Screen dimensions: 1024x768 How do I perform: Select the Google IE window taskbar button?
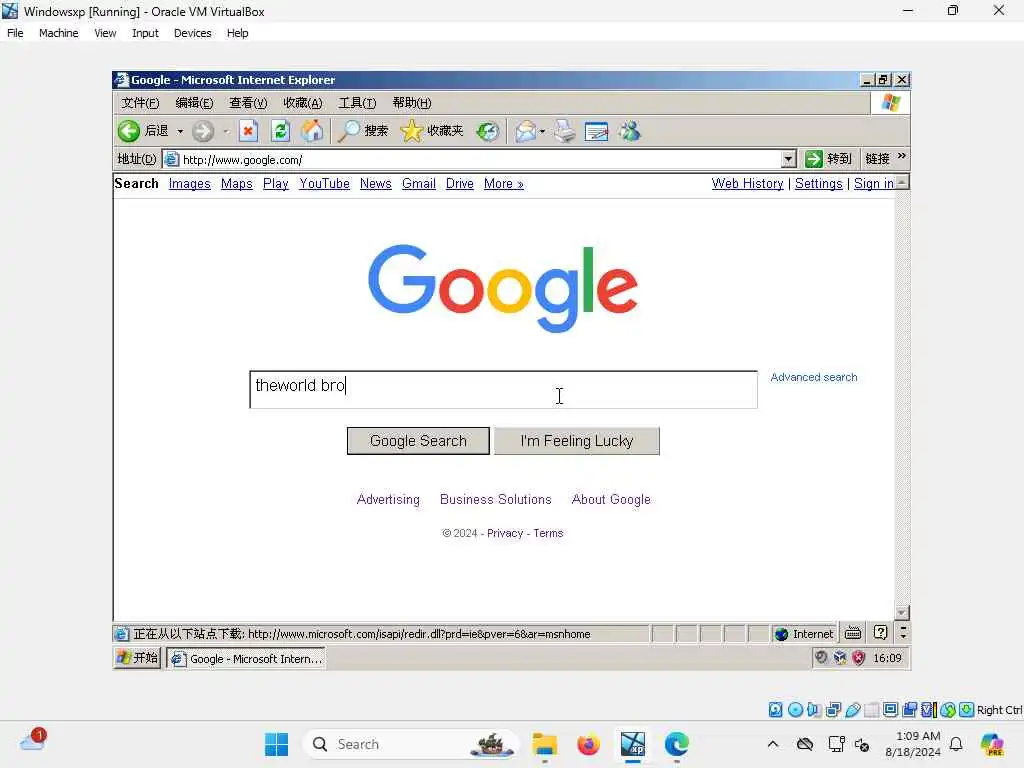click(x=246, y=658)
